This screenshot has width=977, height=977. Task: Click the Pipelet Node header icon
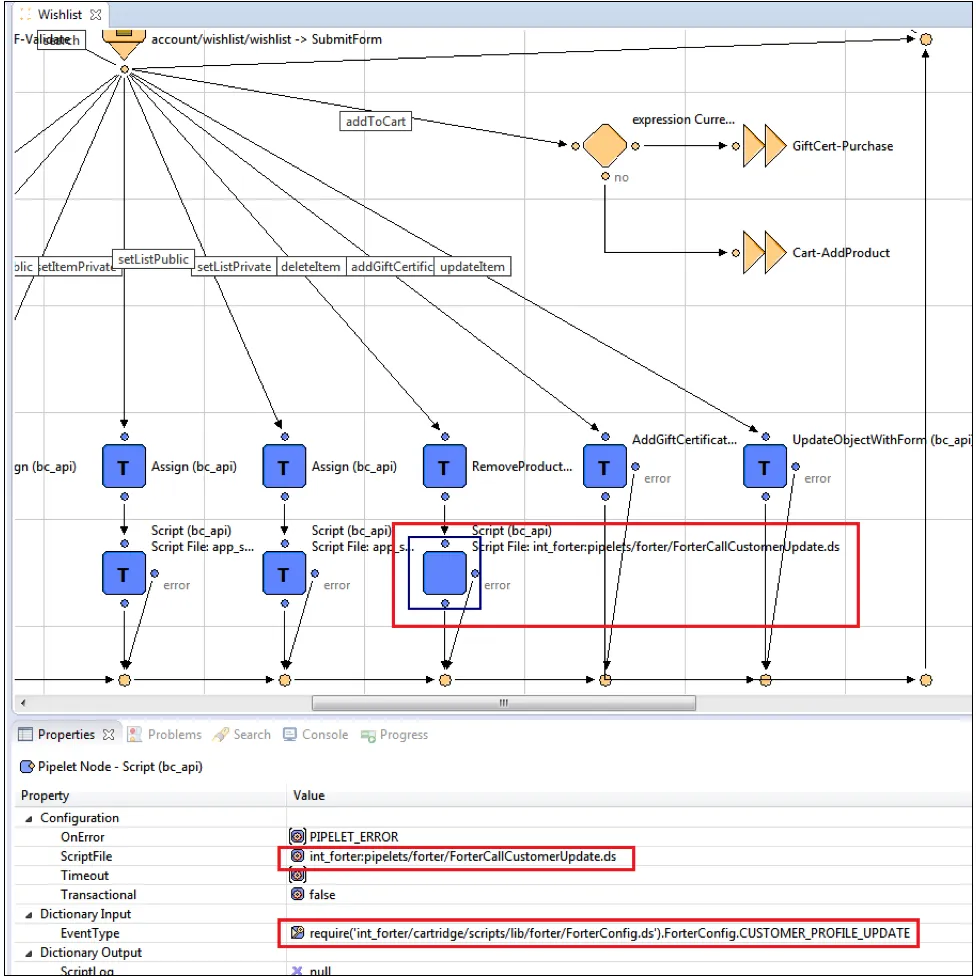[x=27, y=766]
